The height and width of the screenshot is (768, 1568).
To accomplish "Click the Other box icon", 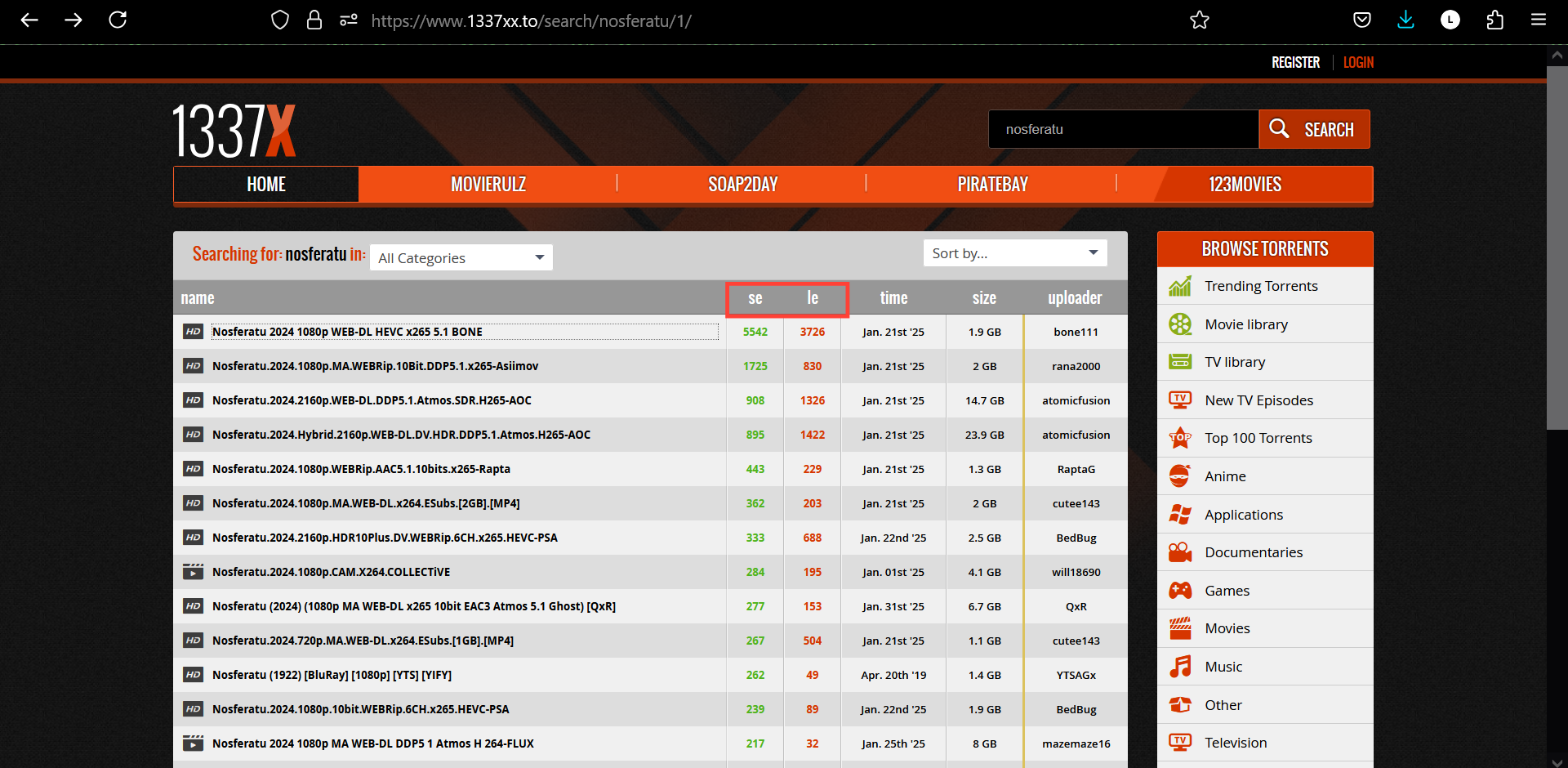I will click(x=1180, y=705).
